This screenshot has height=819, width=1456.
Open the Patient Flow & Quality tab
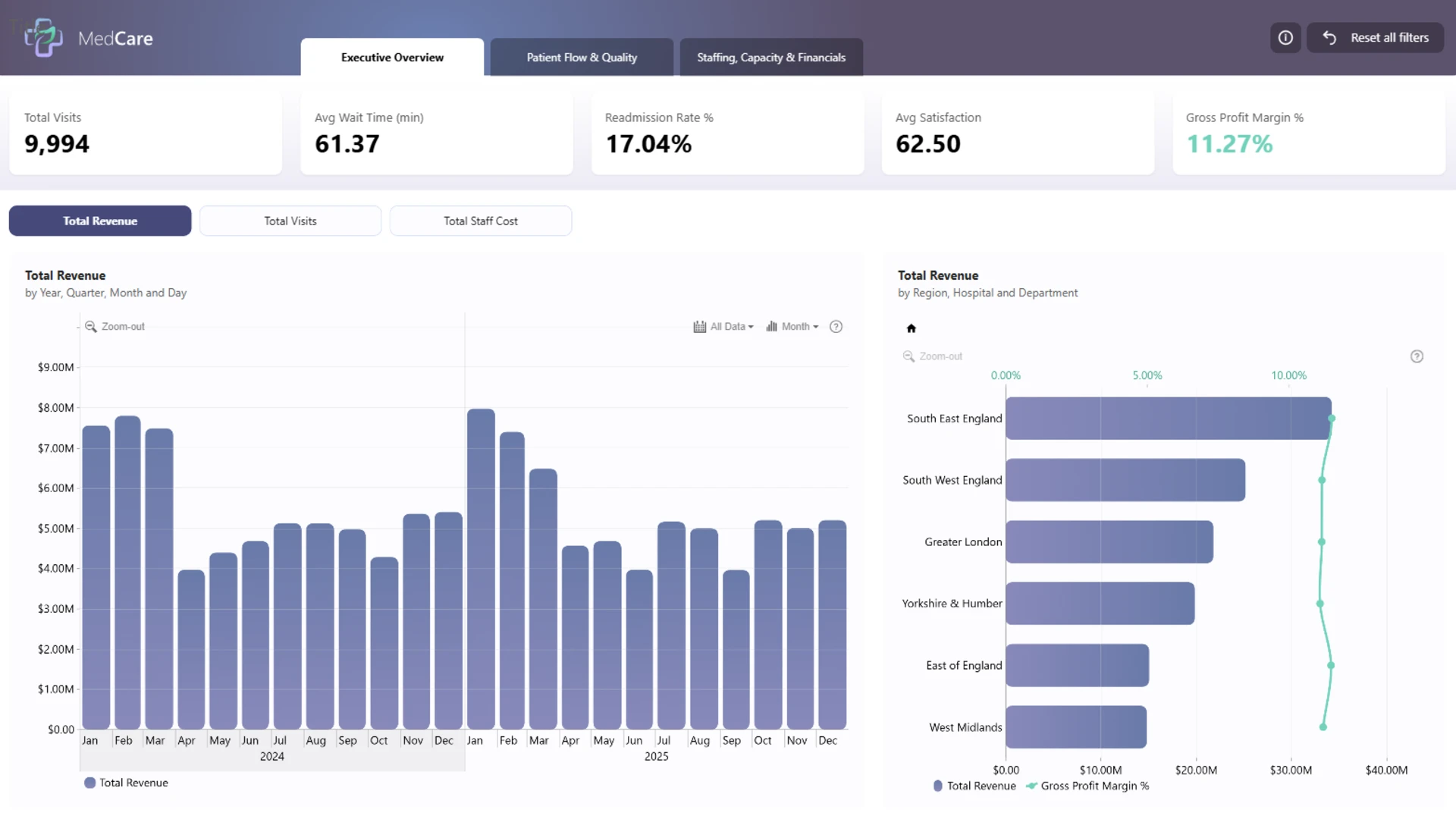coord(582,58)
